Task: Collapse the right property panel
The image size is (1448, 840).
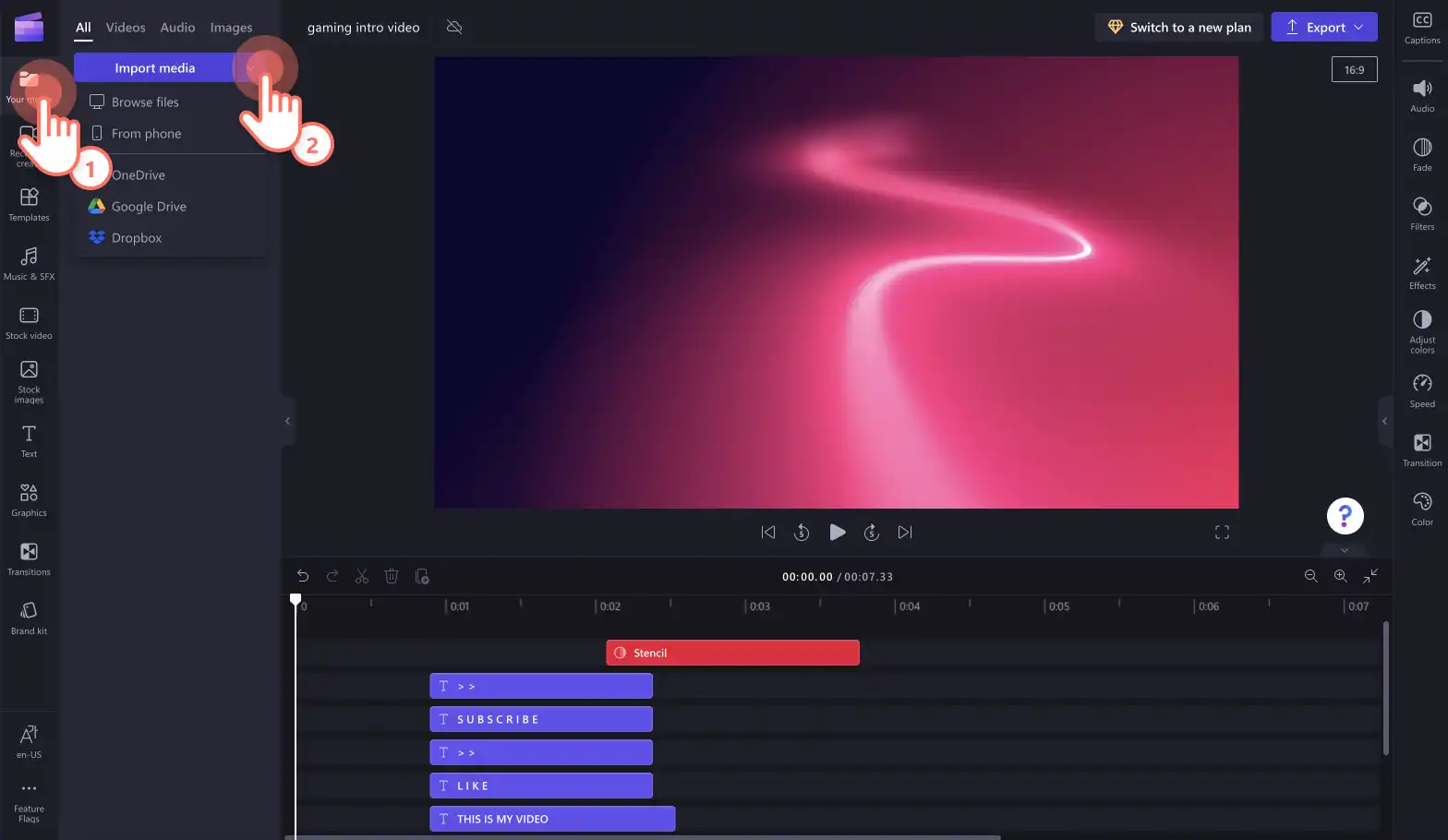Action: 1384,421
